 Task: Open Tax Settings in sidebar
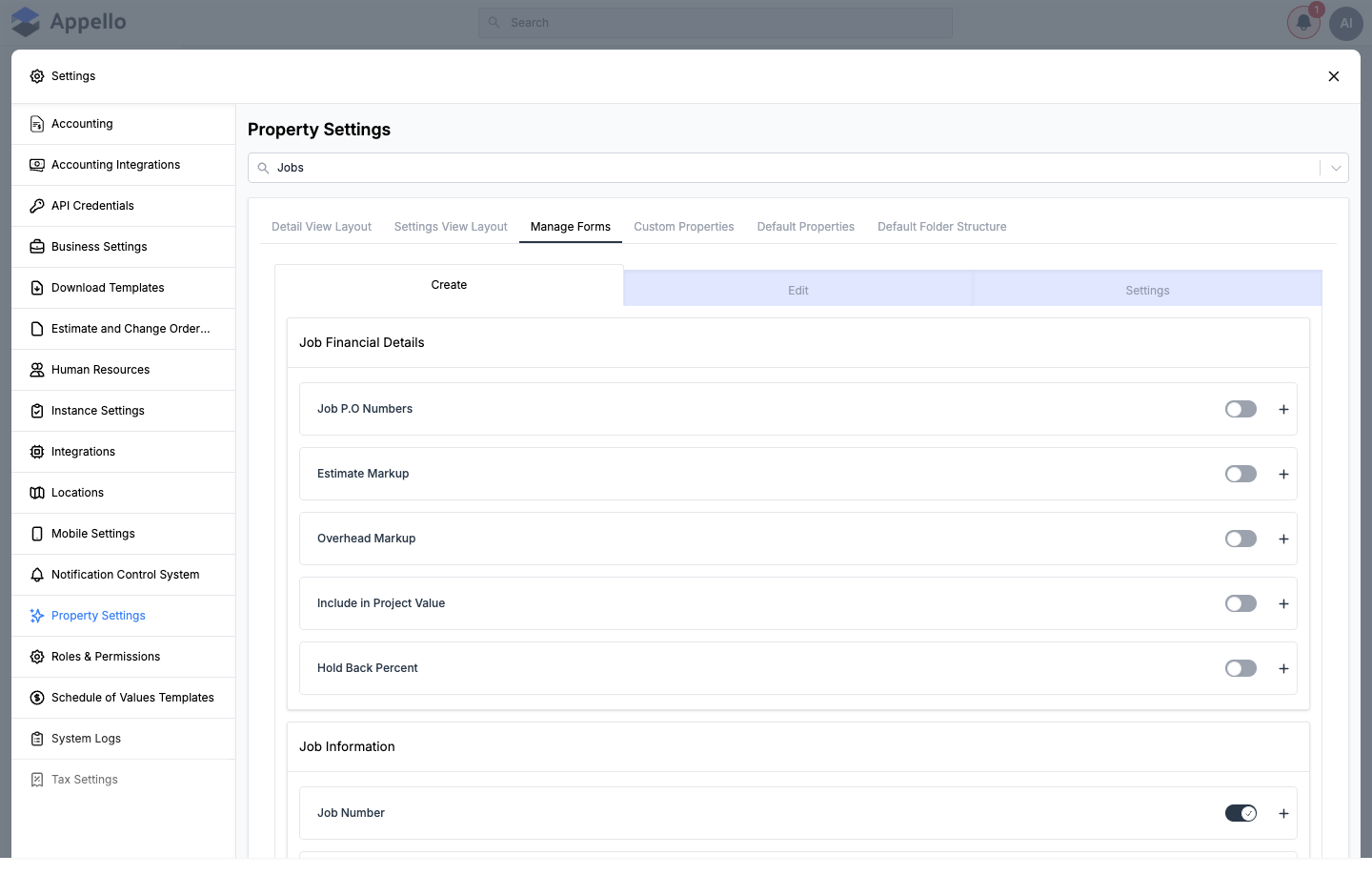pyautogui.click(x=124, y=780)
